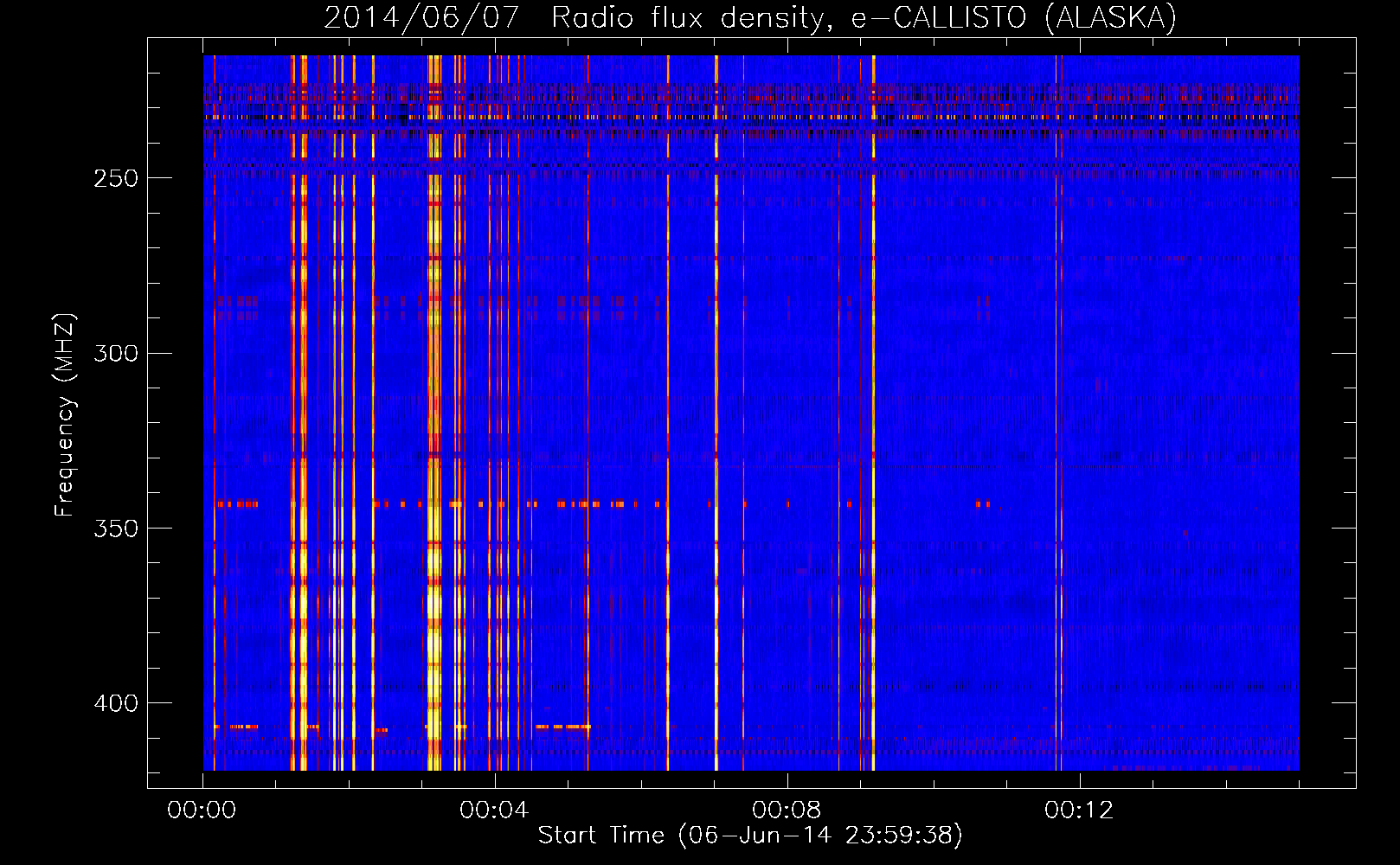
Task: Click the plot title 'Radio flux density, e-CALLISTO (ALASKA)'
Action: (864, 17)
